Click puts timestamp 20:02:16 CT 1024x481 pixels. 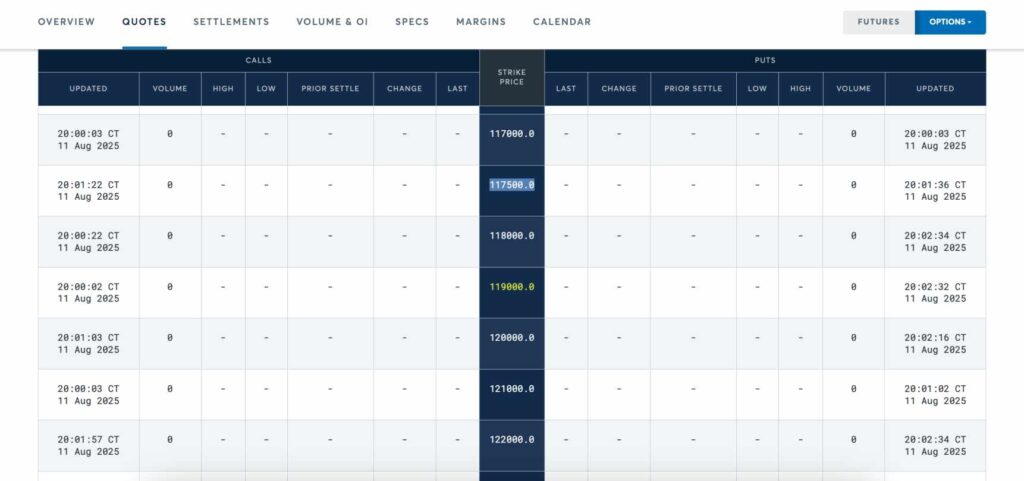coord(935,337)
